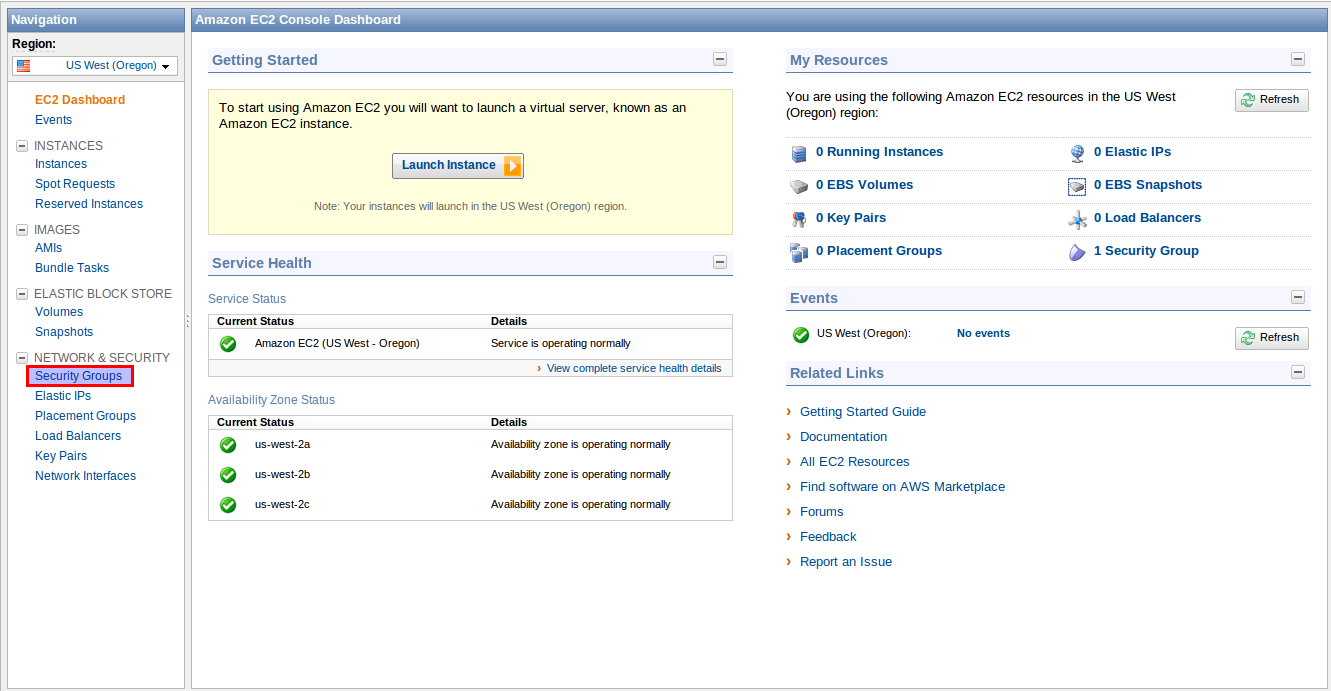The height and width of the screenshot is (691, 1331).
Task: Open the 0 Running Instances link
Action: (x=879, y=152)
